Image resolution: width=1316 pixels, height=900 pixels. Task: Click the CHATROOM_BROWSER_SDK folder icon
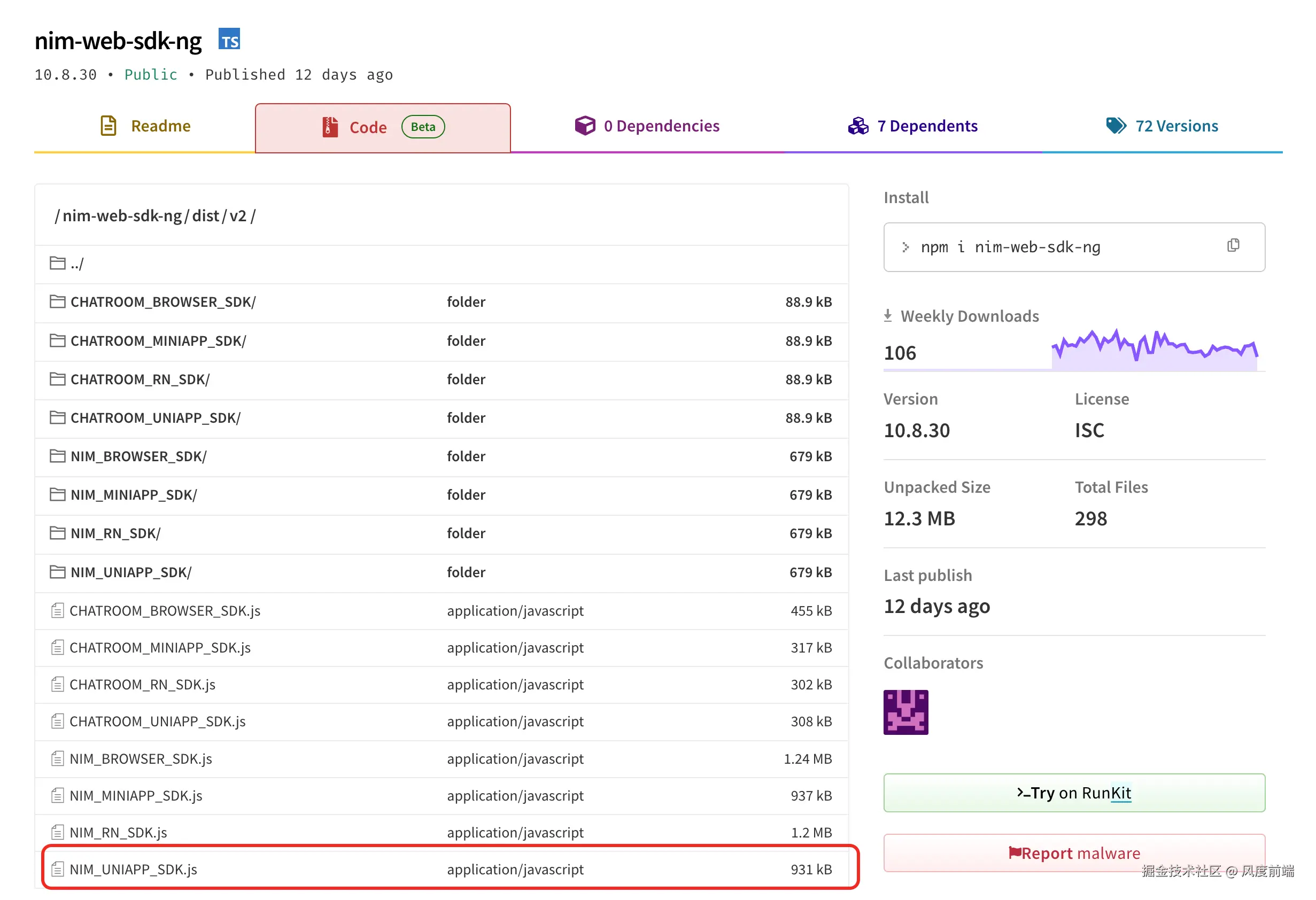tap(57, 302)
